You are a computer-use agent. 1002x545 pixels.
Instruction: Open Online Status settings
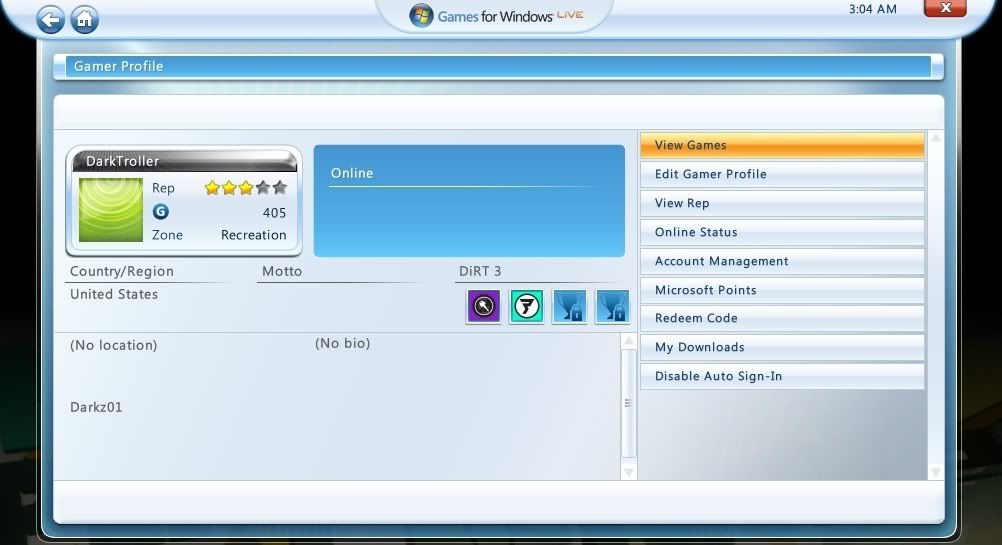click(782, 232)
